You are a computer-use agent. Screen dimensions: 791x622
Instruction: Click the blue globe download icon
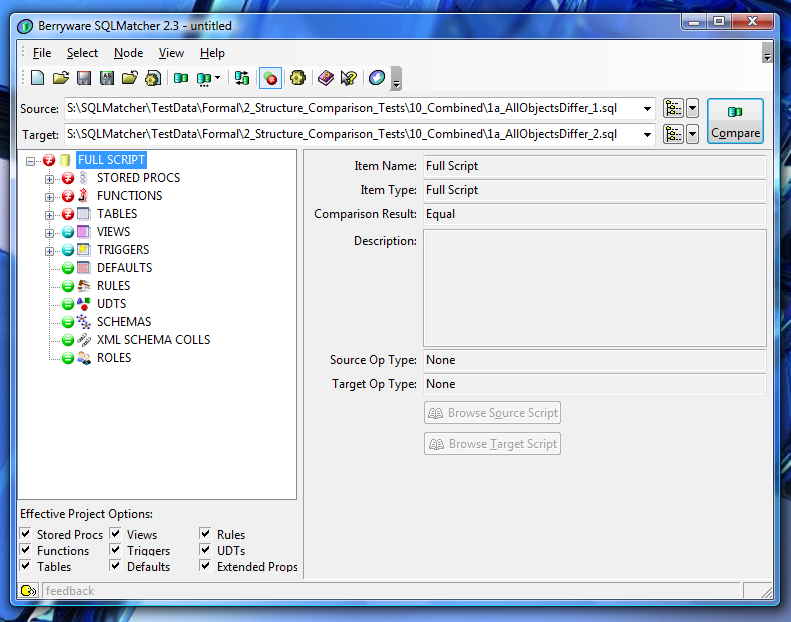(x=377, y=78)
